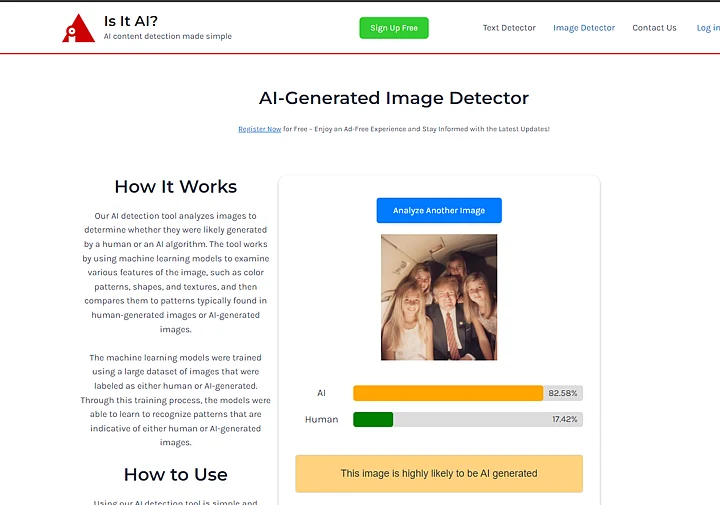Screen dimensions: 720x505
Task: Click the Human label beside the green bar
Action: (x=321, y=420)
